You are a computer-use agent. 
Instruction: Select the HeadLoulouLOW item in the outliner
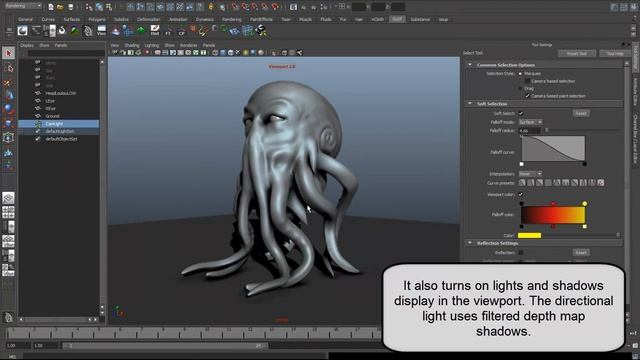click(59, 93)
